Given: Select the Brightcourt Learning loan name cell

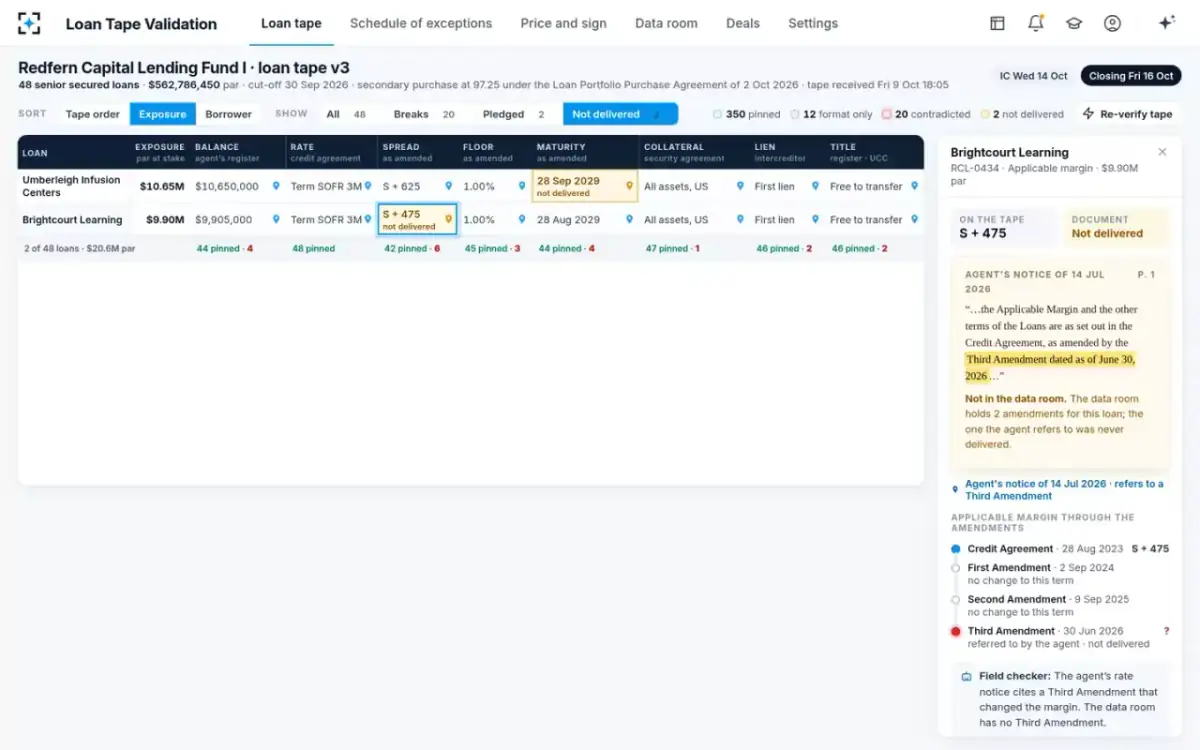Looking at the screenshot, I should coord(74,219).
